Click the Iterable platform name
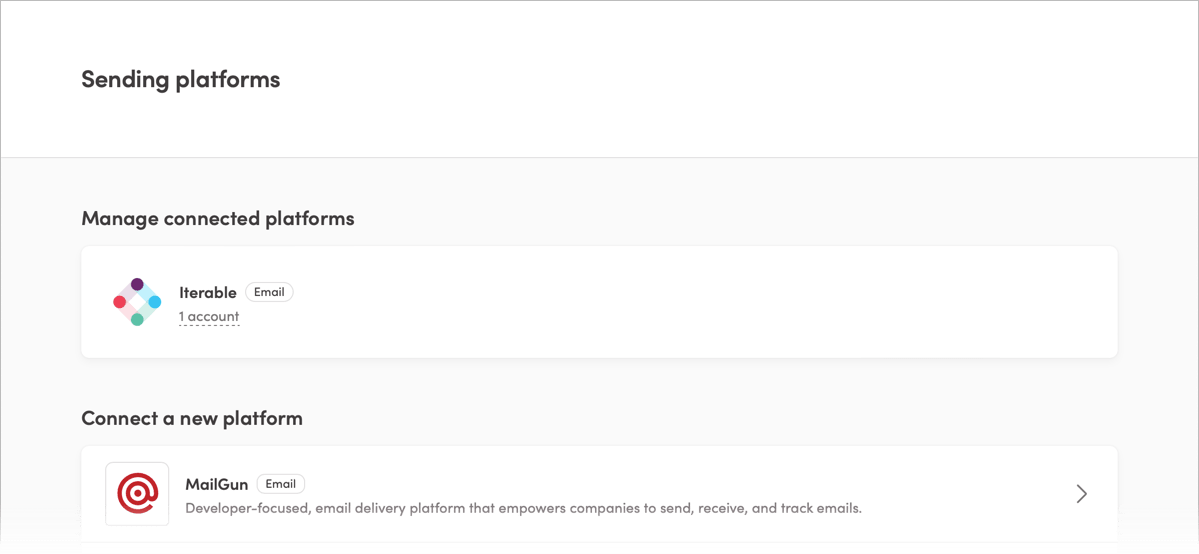 click(x=208, y=292)
